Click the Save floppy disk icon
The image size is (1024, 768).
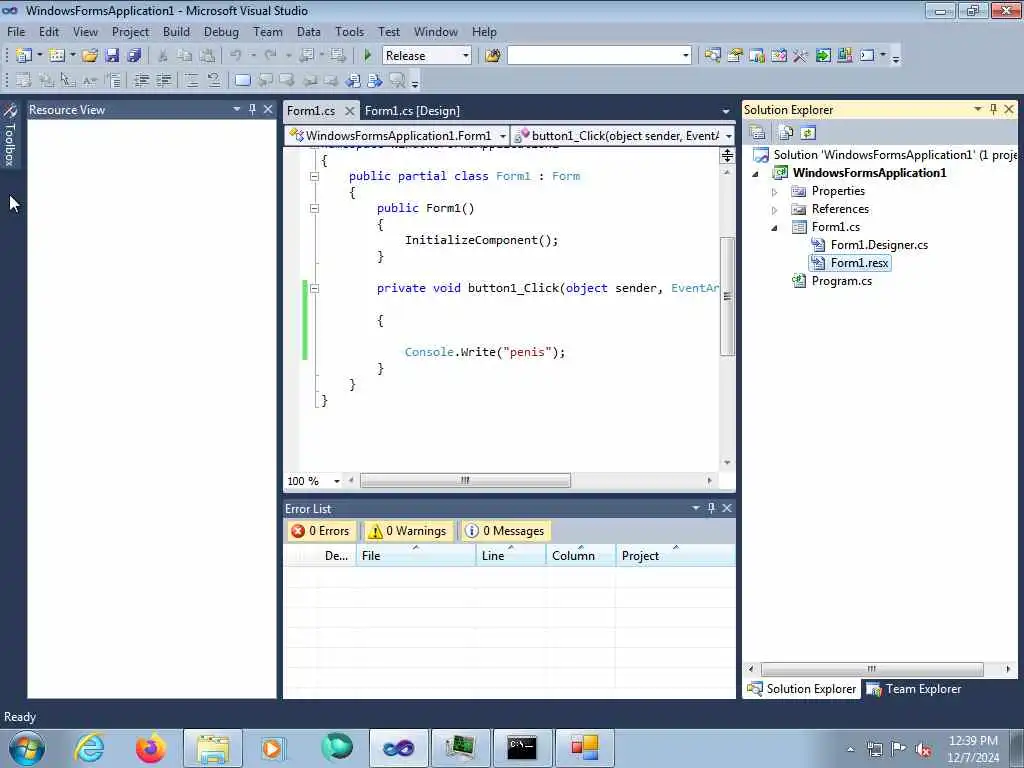(112, 56)
